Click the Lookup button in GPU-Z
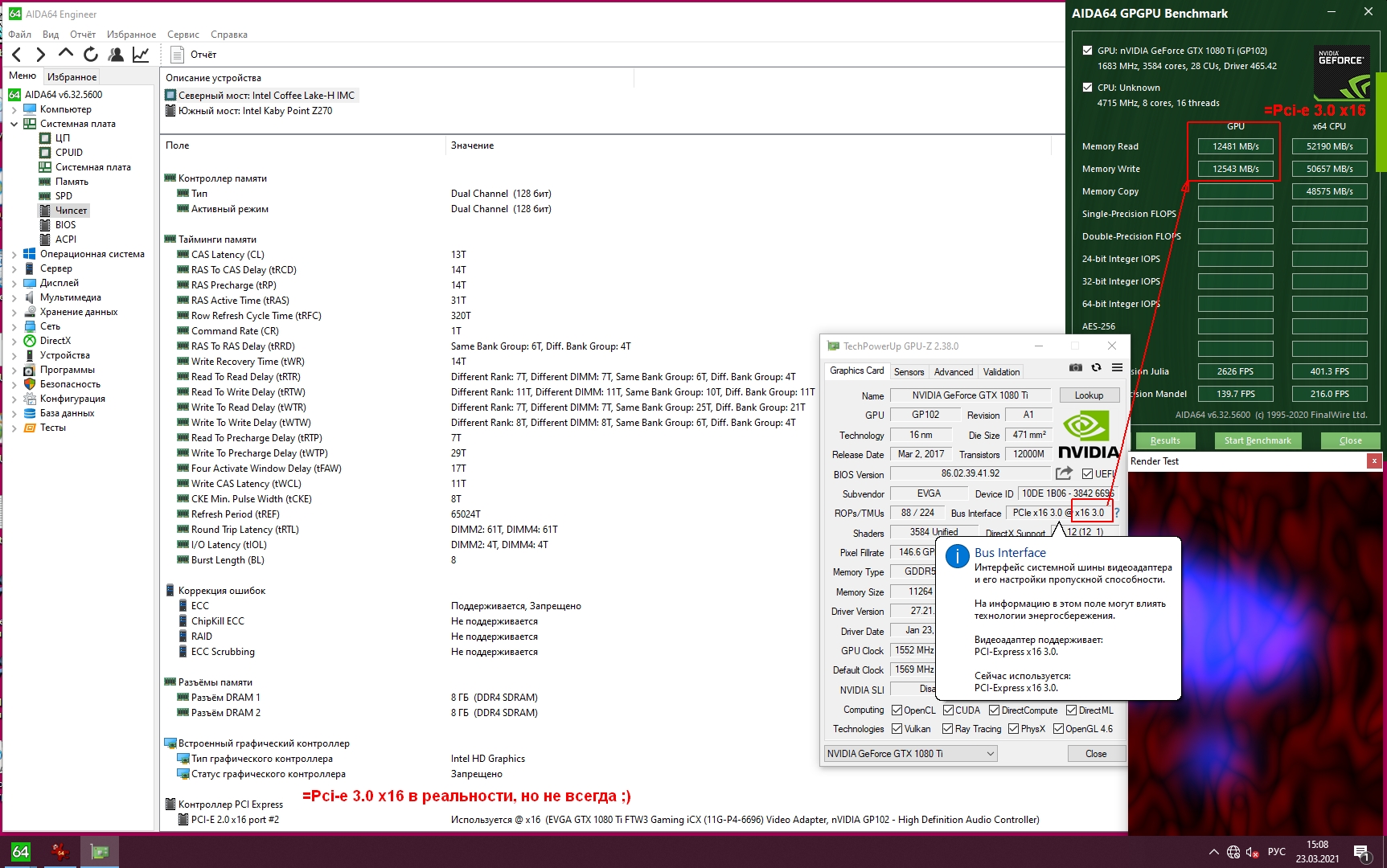Viewport: 1387px width, 868px height. pyautogui.click(x=1089, y=395)
